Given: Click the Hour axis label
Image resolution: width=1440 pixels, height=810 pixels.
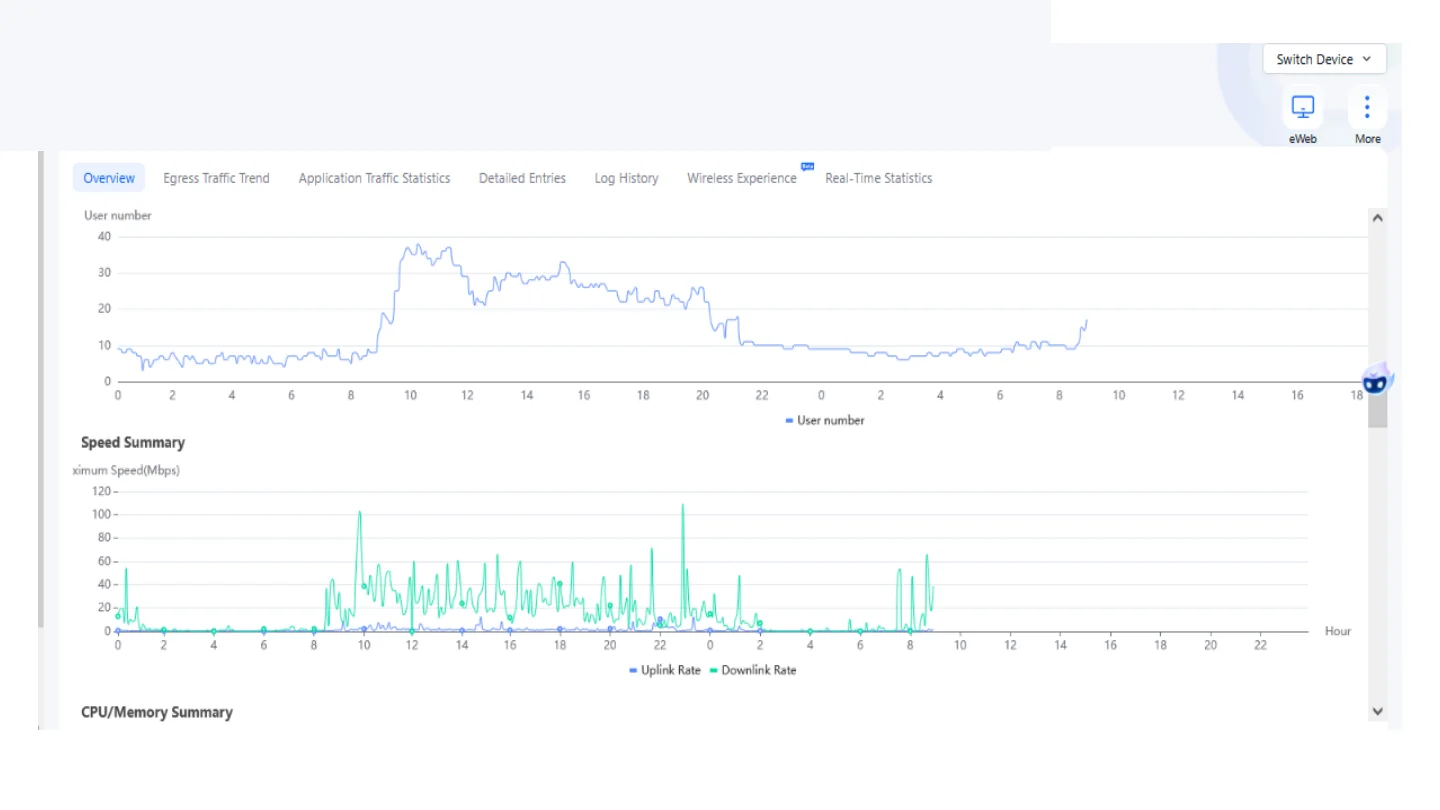Looking at the screenshot, I should 1338,631.
